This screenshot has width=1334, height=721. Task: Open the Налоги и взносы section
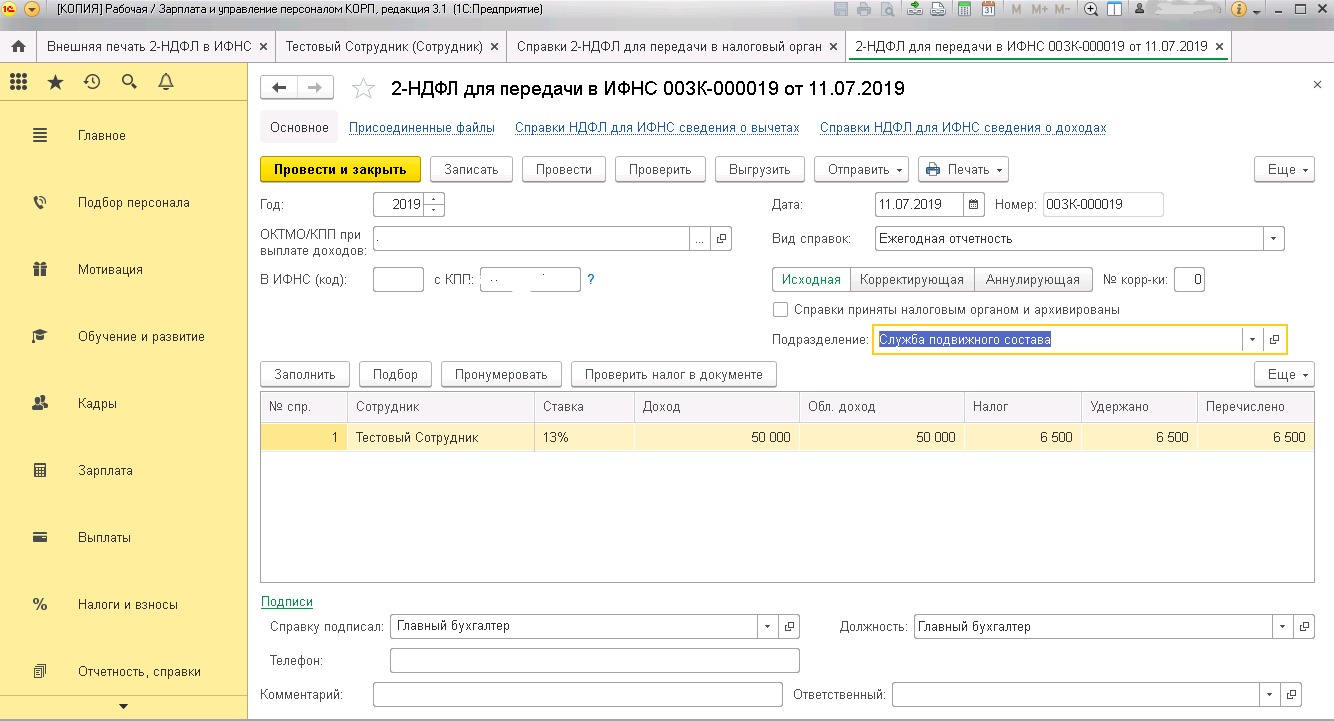click(x=128, y=605)
